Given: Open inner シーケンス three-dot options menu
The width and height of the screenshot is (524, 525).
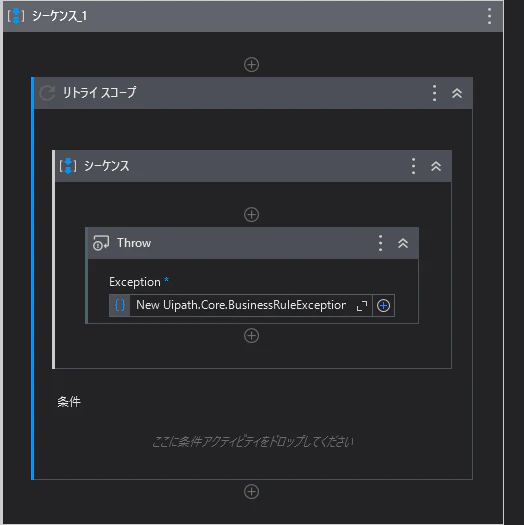Looking at the screenshot, I should pos(414,166).
